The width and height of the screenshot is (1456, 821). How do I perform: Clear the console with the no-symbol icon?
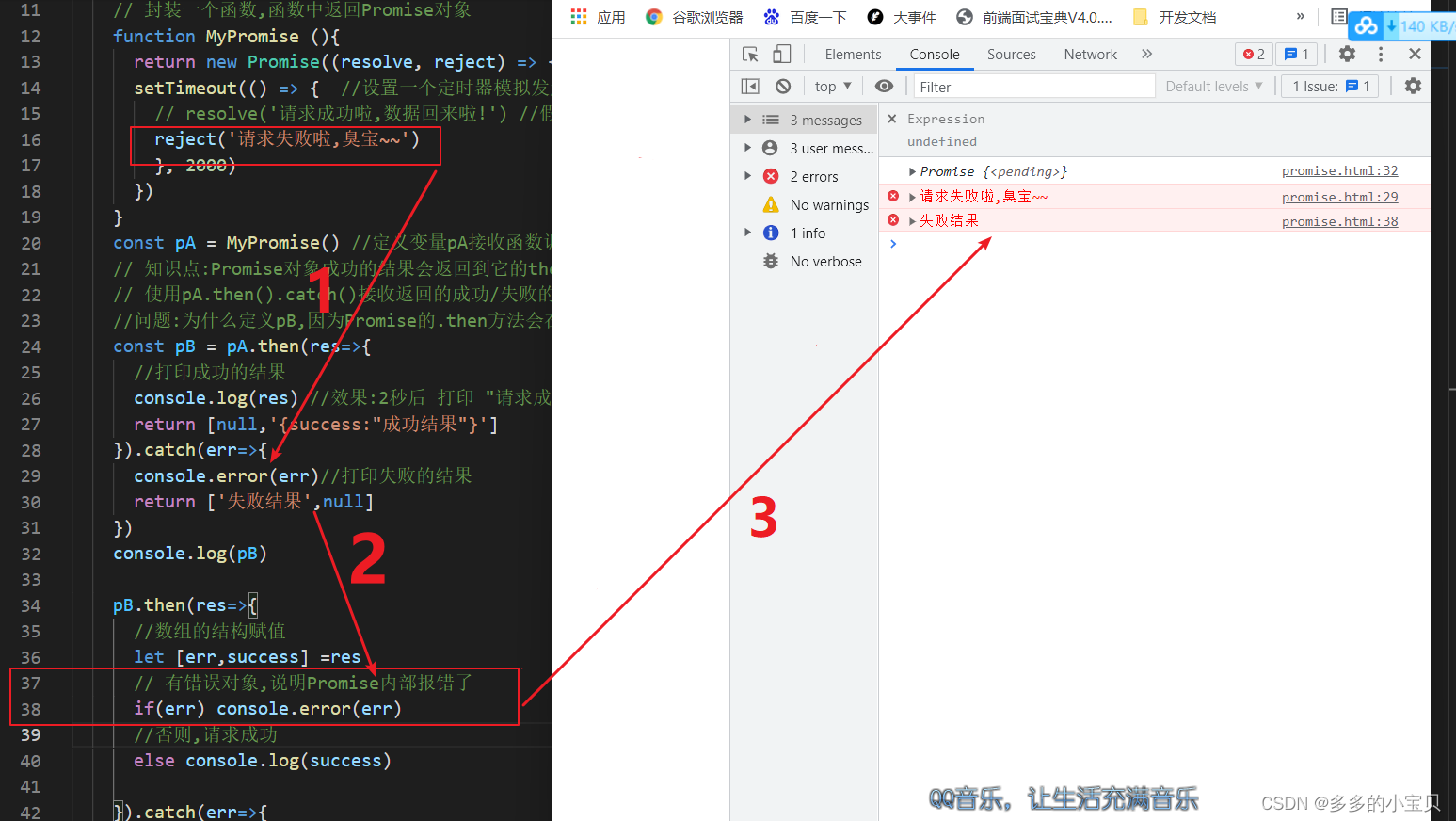783,86
